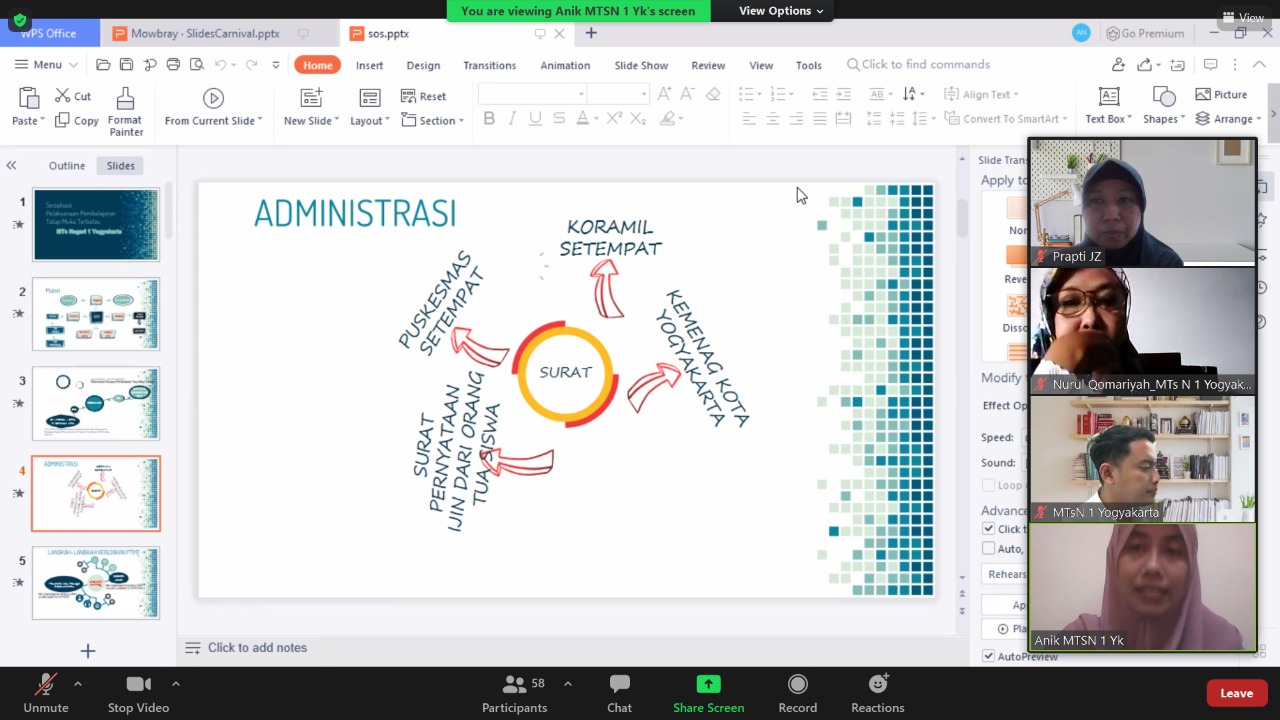Open the Chat panel
The width and height of the screenshot is (1280, 720).
click(x=619, y=685)
